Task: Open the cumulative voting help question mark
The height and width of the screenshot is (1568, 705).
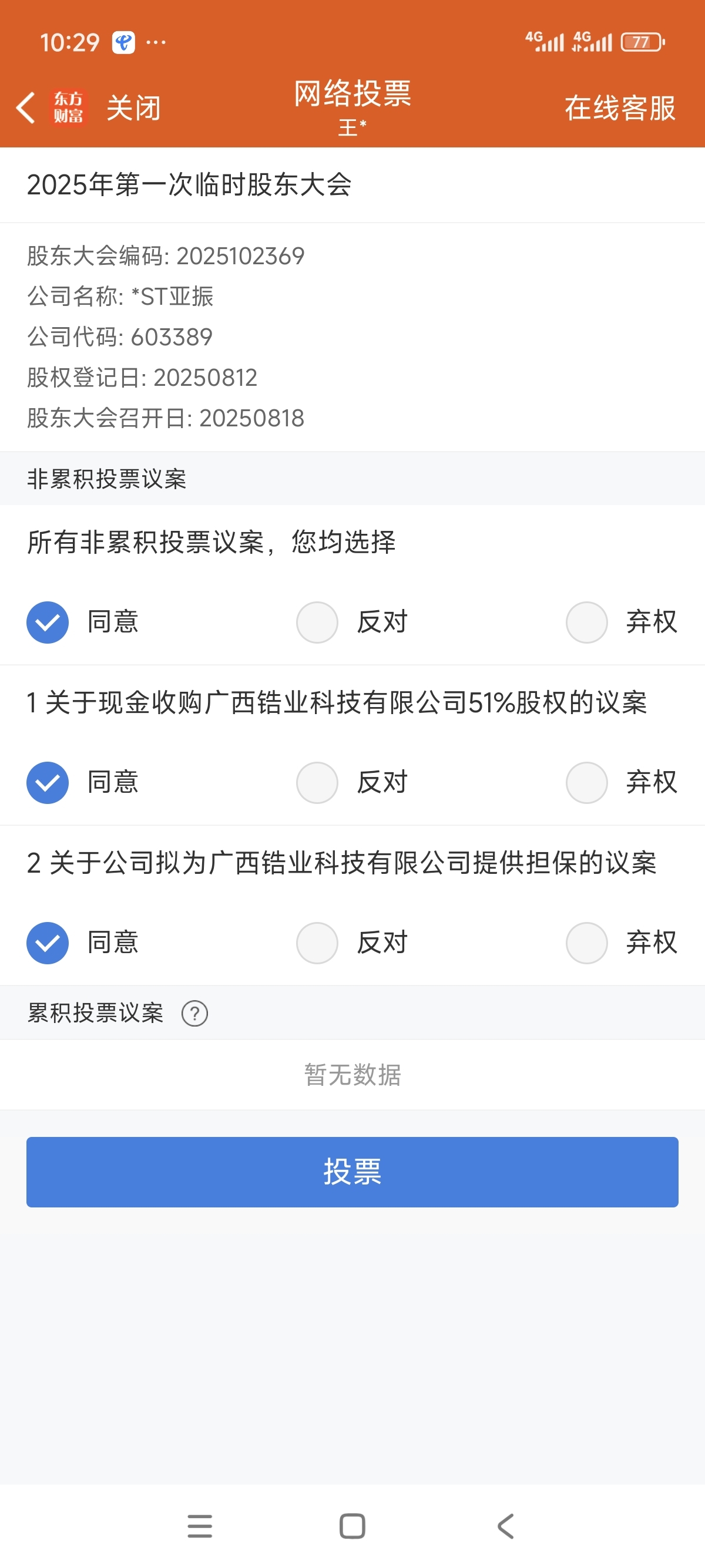Action: [x=195, y=1014]
